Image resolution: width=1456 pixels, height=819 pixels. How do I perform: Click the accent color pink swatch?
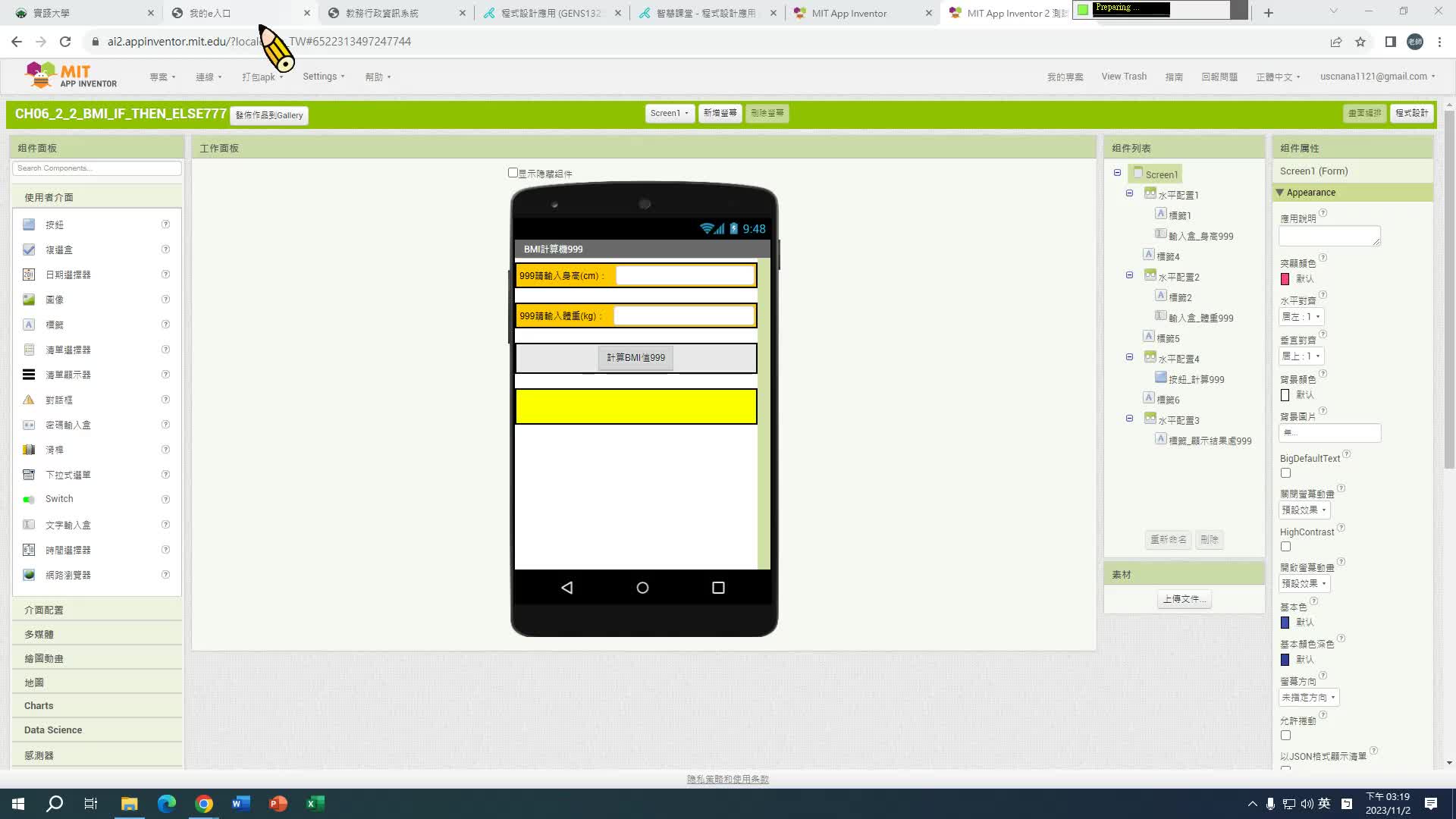coord(1285,279)
